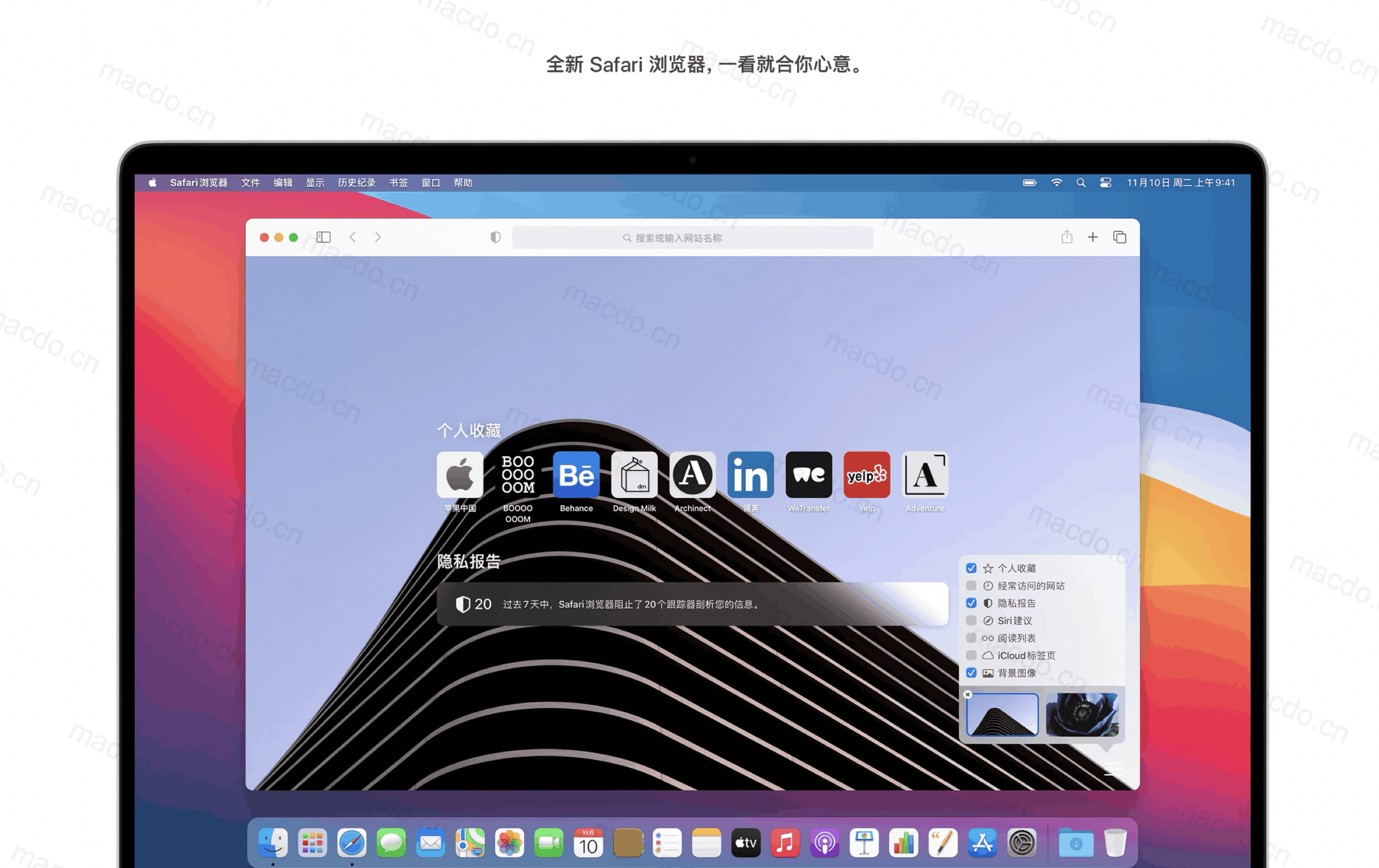Click the Wi-Fi status icon
The width and height of the screenshot is (1379, 868).
[1056, 182]
